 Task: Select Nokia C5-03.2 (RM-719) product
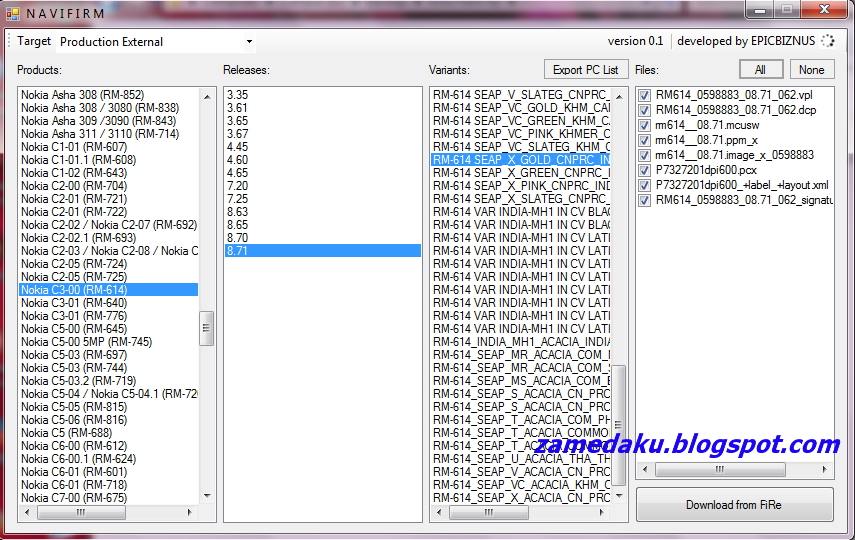109,381
